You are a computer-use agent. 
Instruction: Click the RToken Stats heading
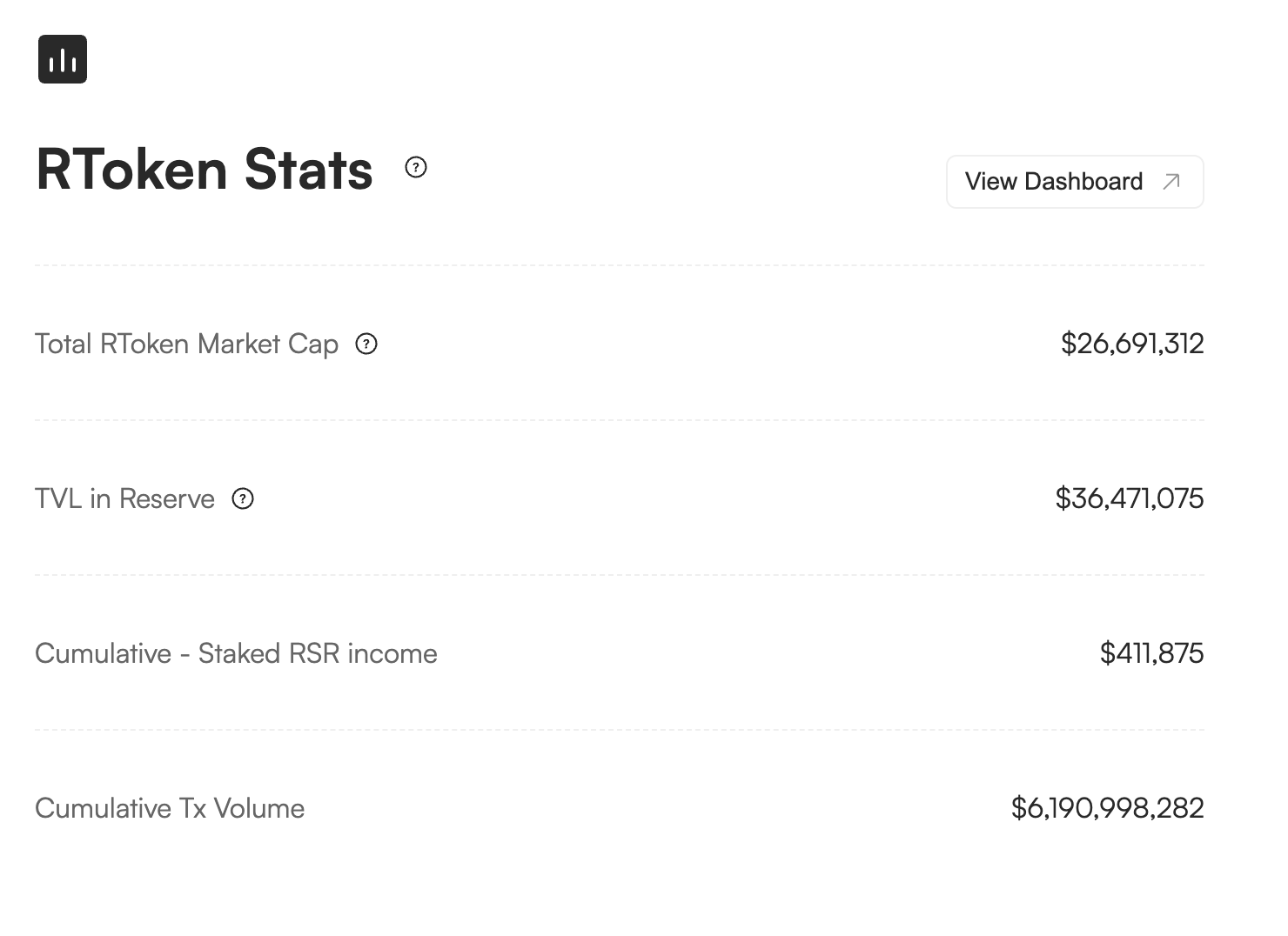(x=205, y=170)
